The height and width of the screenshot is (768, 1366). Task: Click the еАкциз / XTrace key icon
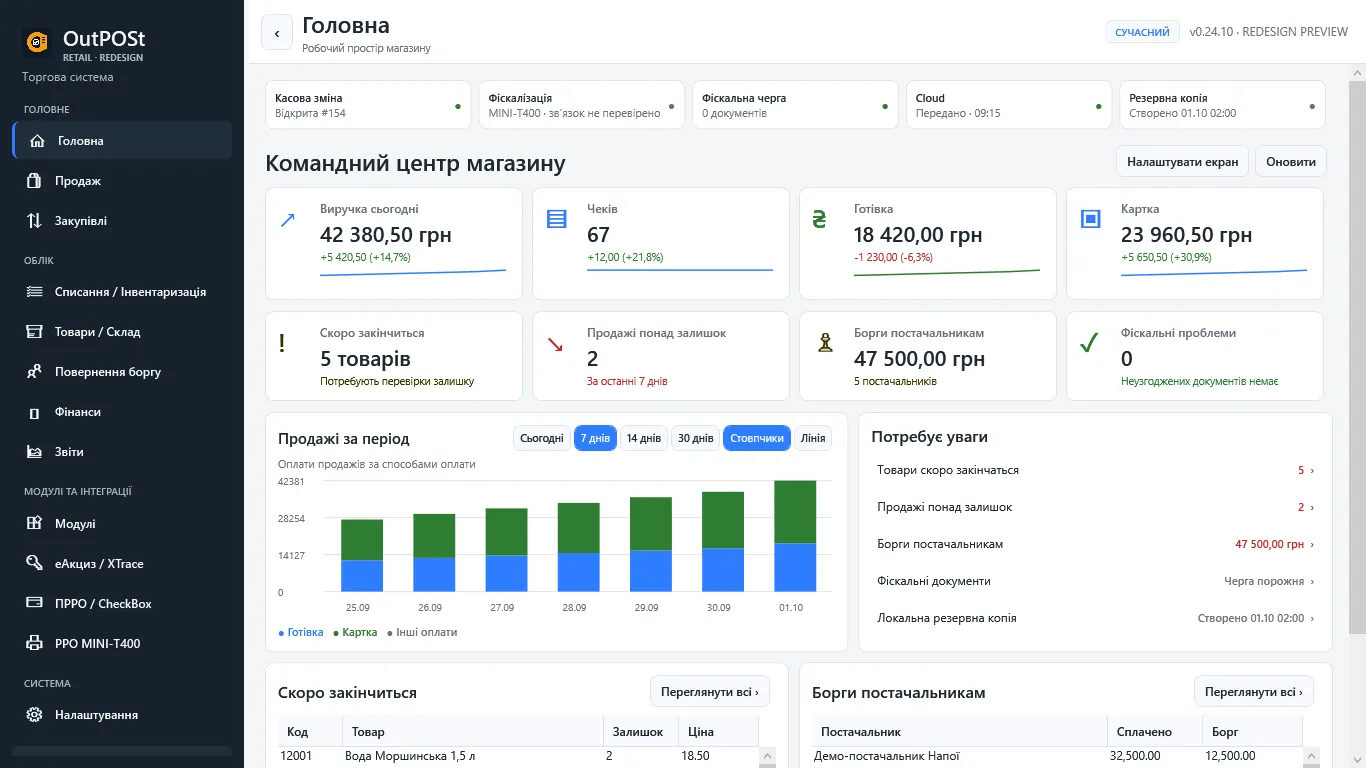tap(35, 563)
